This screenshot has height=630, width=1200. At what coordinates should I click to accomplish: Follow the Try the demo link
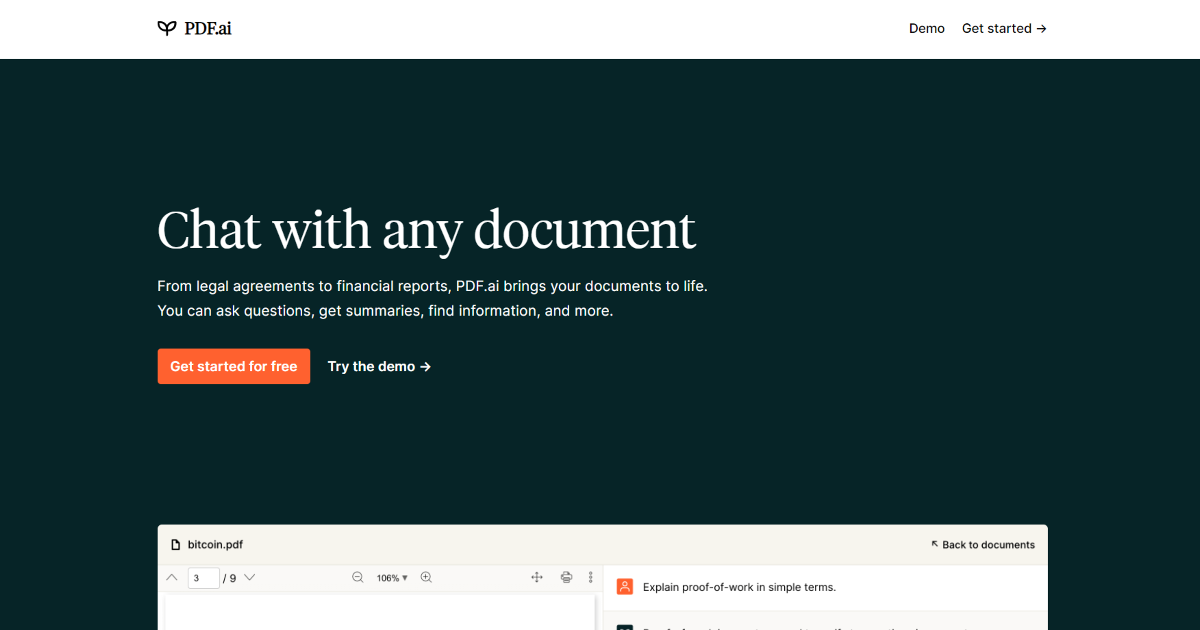(378, 366)
